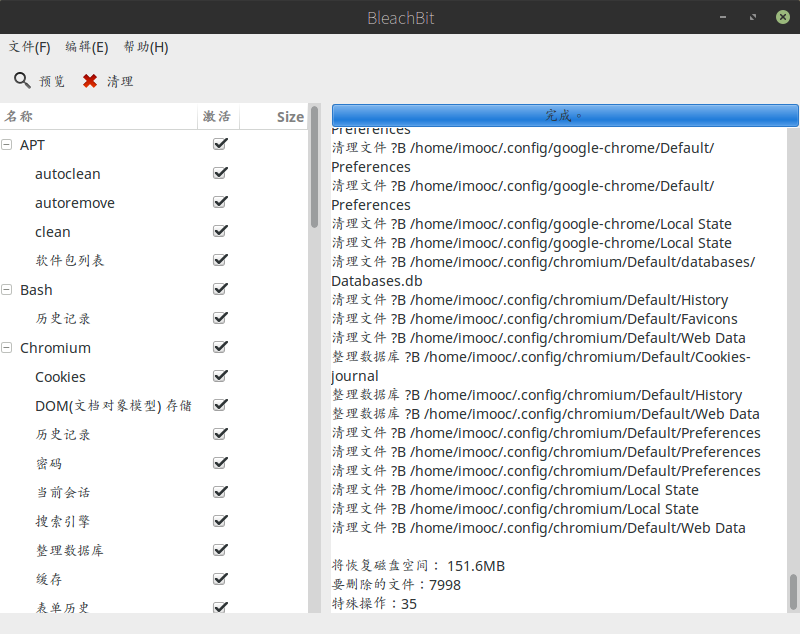Open the 文件(F) menu

point(29,47)
